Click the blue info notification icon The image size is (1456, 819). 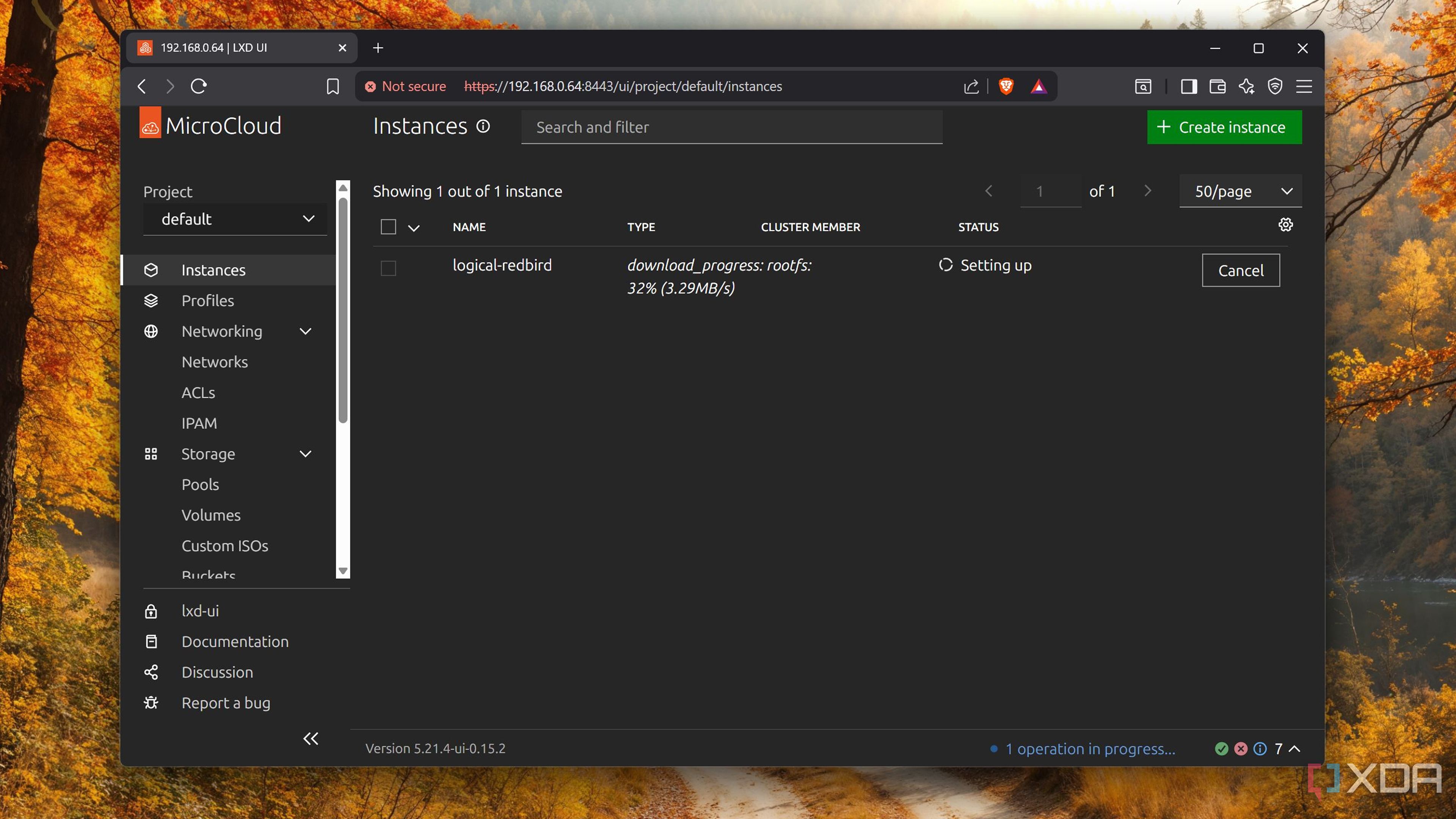[1260, 749]
